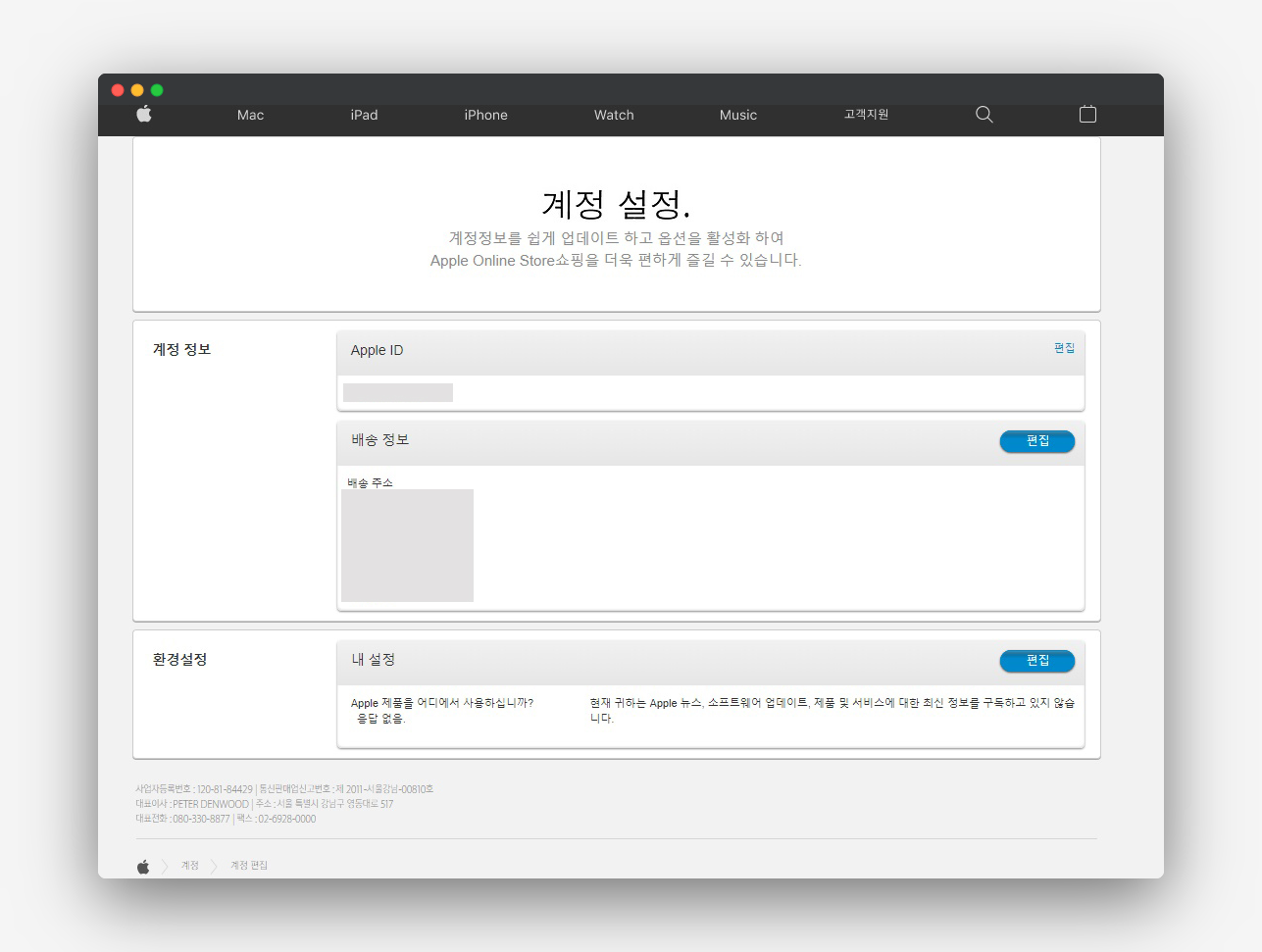
Task: Open 고객지원 support menu
Action: [866, 115]
